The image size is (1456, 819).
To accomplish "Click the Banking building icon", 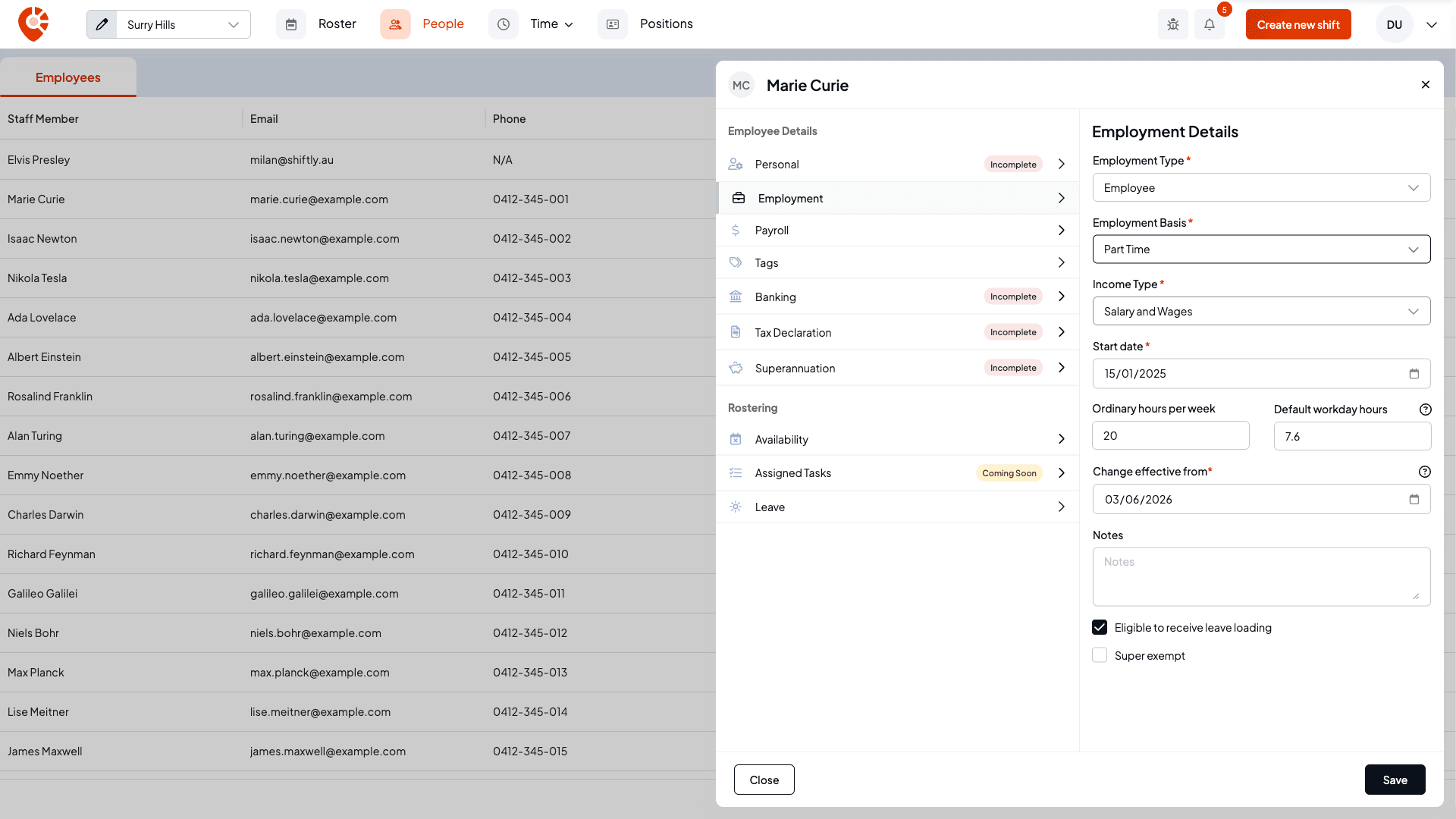I will point(736,297).
